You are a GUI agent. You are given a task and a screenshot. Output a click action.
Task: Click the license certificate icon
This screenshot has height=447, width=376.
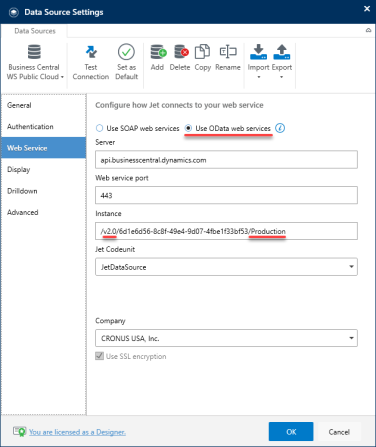click(x=20, y=432)
